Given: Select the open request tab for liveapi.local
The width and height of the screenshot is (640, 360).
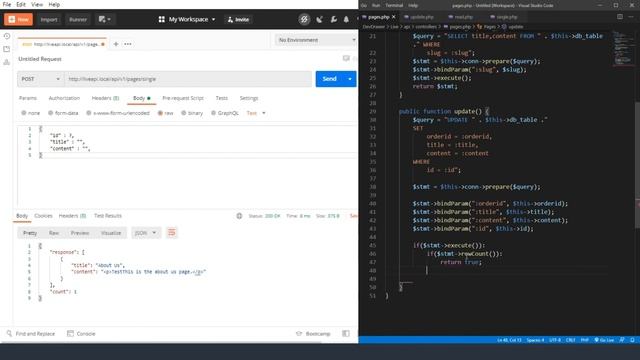Looking at the screenshot, I should (63, 44).
